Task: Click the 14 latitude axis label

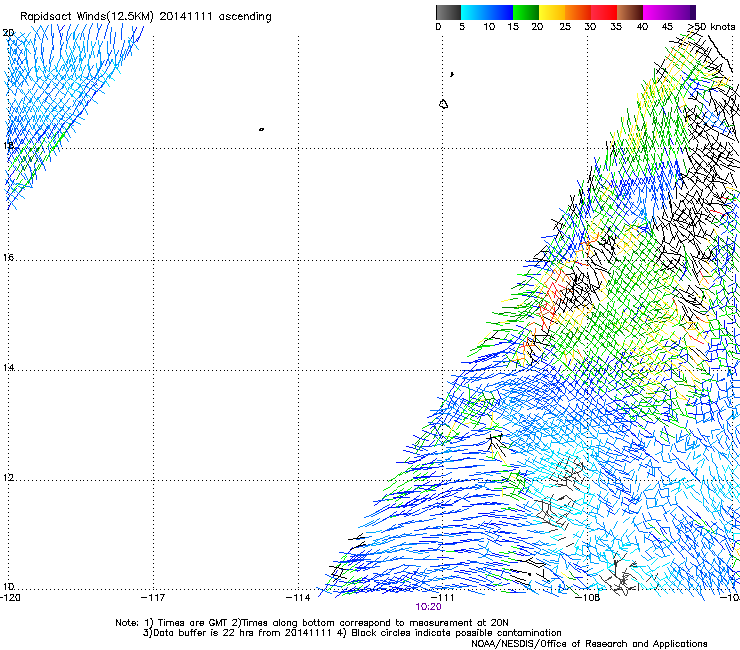Action: [x=8, y=368]
